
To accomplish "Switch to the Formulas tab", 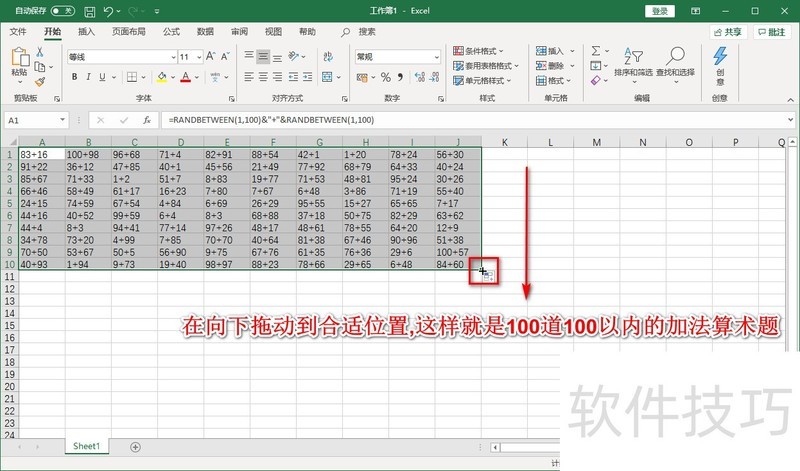I will (171, 32).
